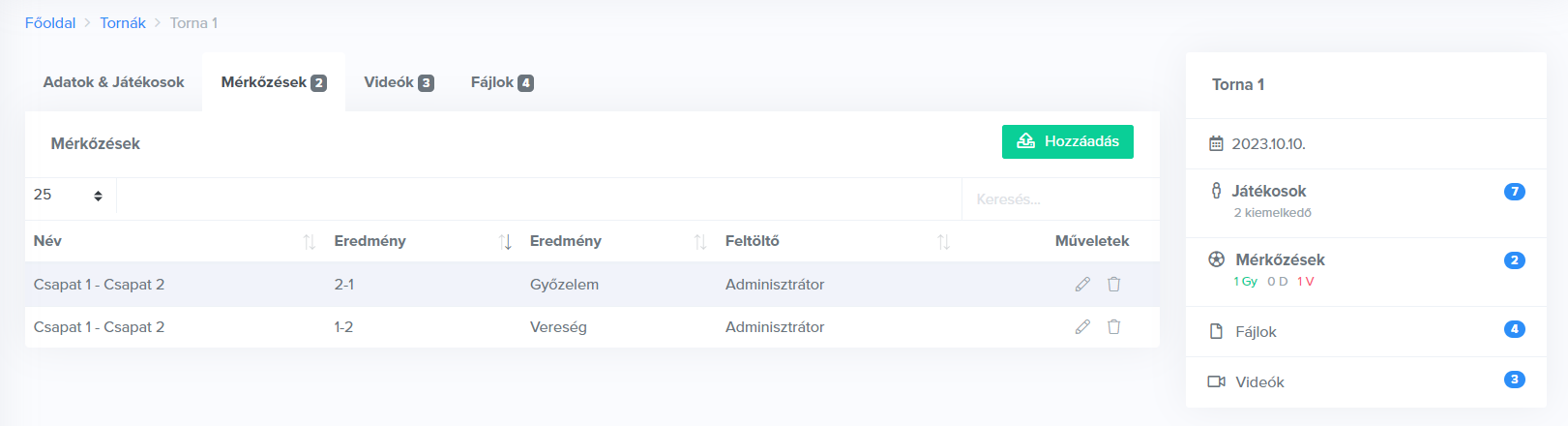The height and width of the screenshot is (426, 1568).
Task: Sort by the first Eredmény column
Action: click(x=505, y=241)
